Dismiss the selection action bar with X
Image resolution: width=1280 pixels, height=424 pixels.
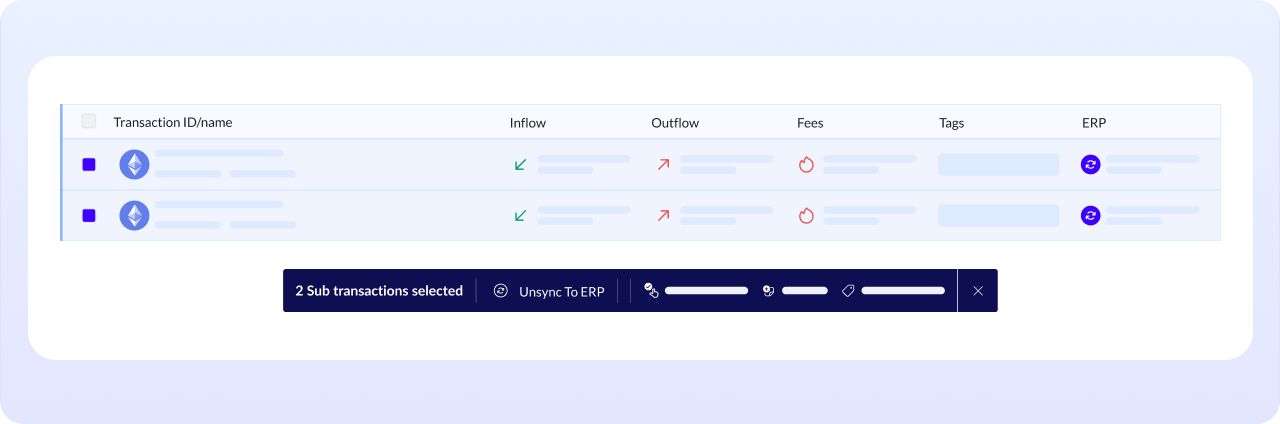[x=978, y=291]
